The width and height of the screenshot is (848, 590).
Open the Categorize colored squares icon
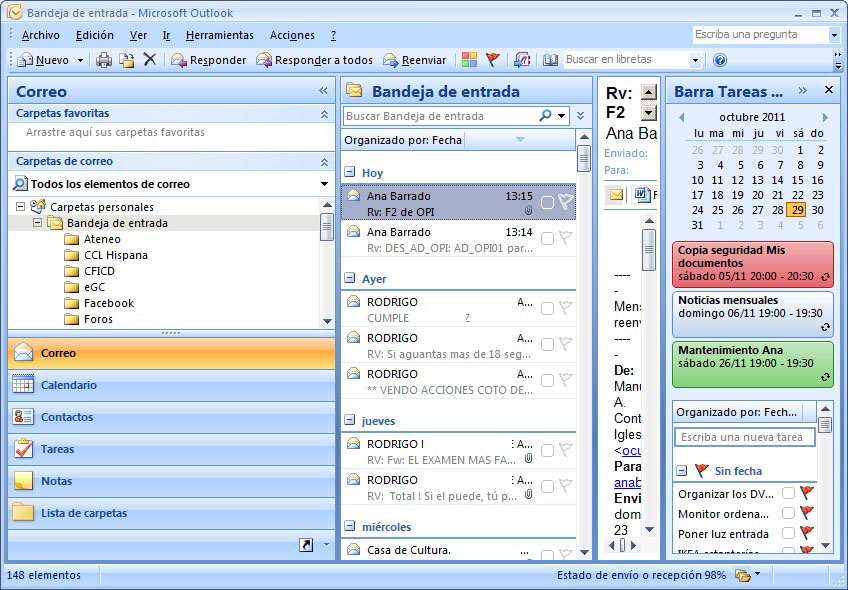(469, 59)
